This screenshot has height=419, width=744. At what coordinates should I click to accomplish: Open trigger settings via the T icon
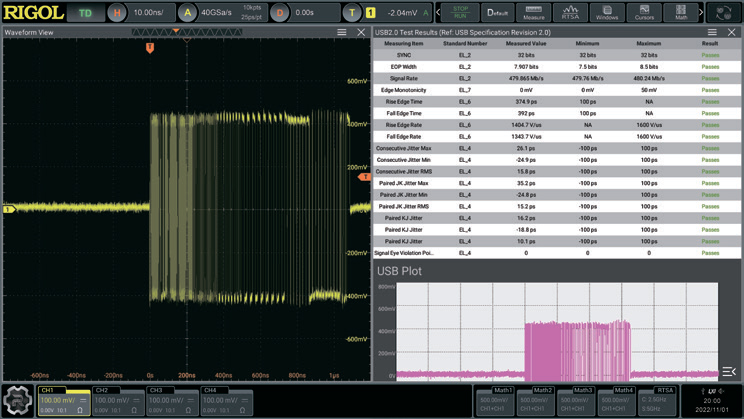[x=352, y=13]
